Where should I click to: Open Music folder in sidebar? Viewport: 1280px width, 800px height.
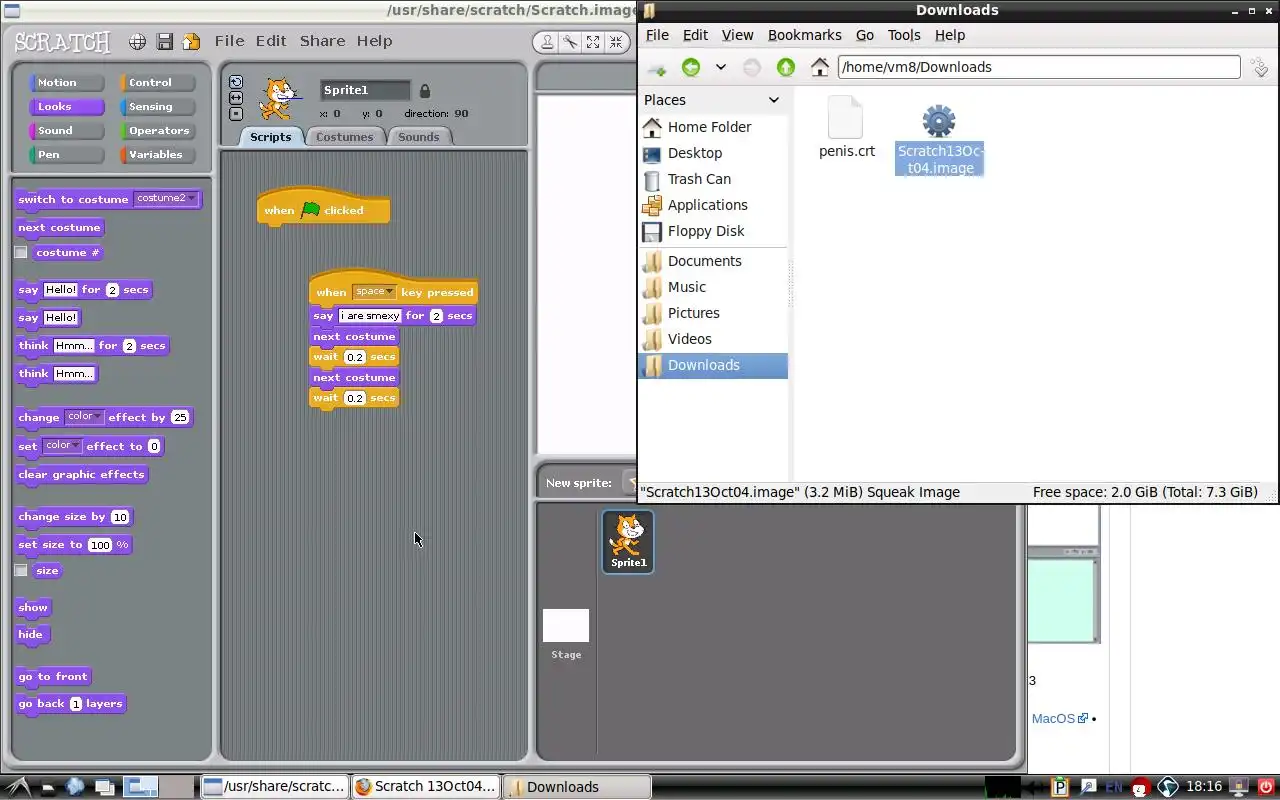(686, 287)
